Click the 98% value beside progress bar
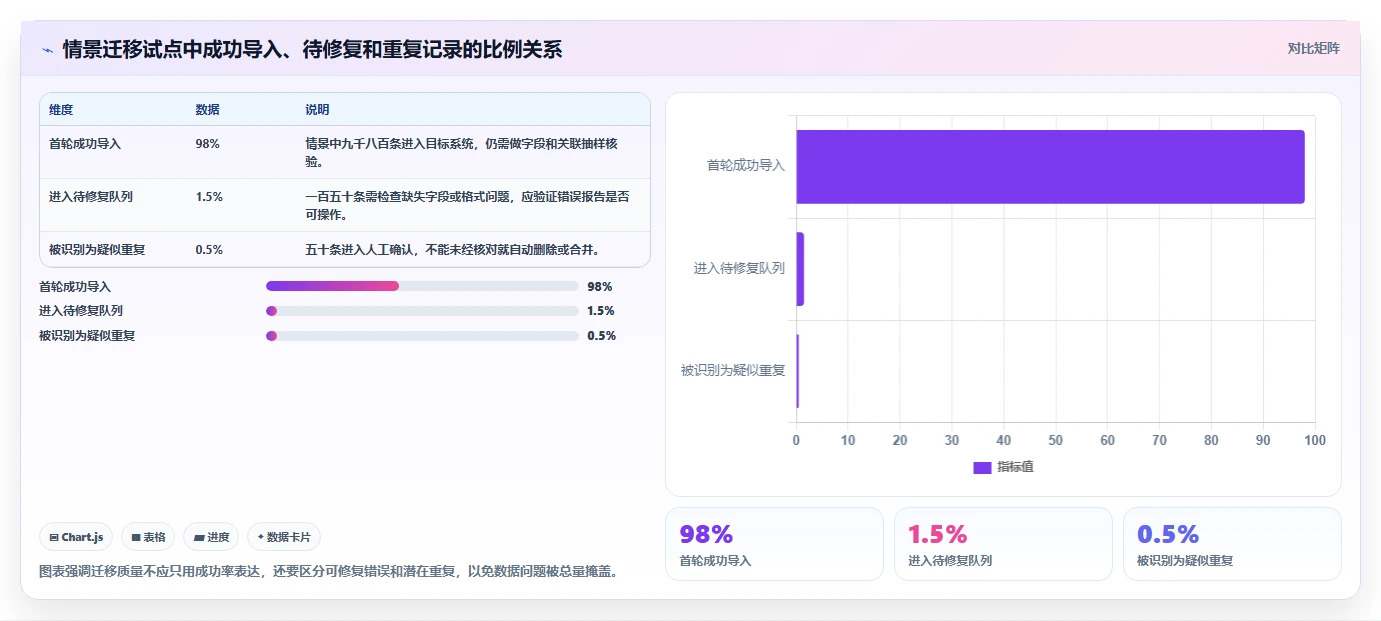Viewport: 1381px width, 621px height. (599, 287)
